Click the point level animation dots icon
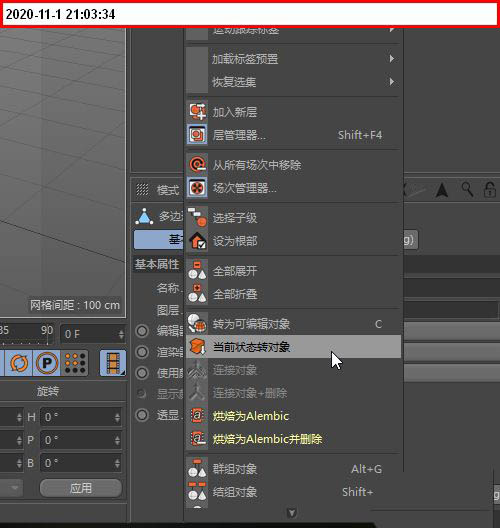The image size is (500, 528). click(75, 363)
